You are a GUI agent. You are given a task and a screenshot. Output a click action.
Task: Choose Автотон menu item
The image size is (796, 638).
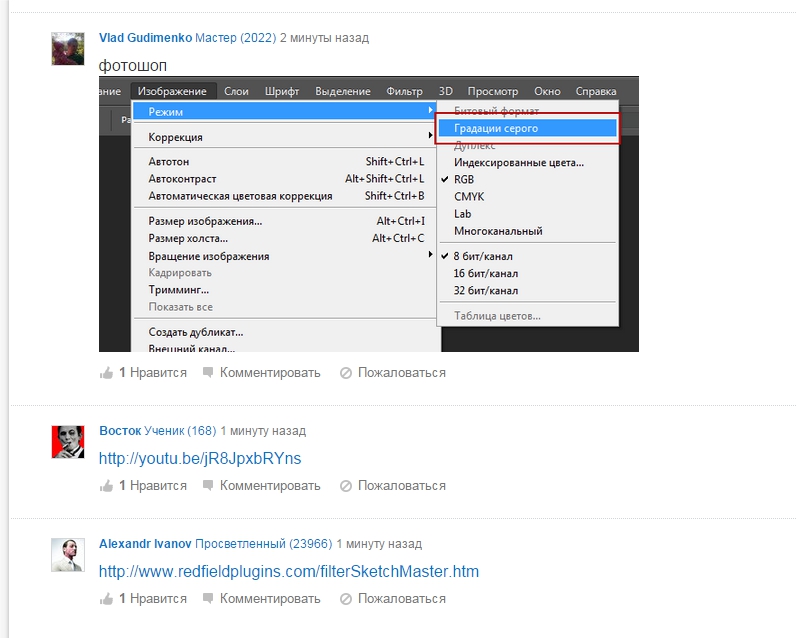pyautogui.click(x=285, y=161)
